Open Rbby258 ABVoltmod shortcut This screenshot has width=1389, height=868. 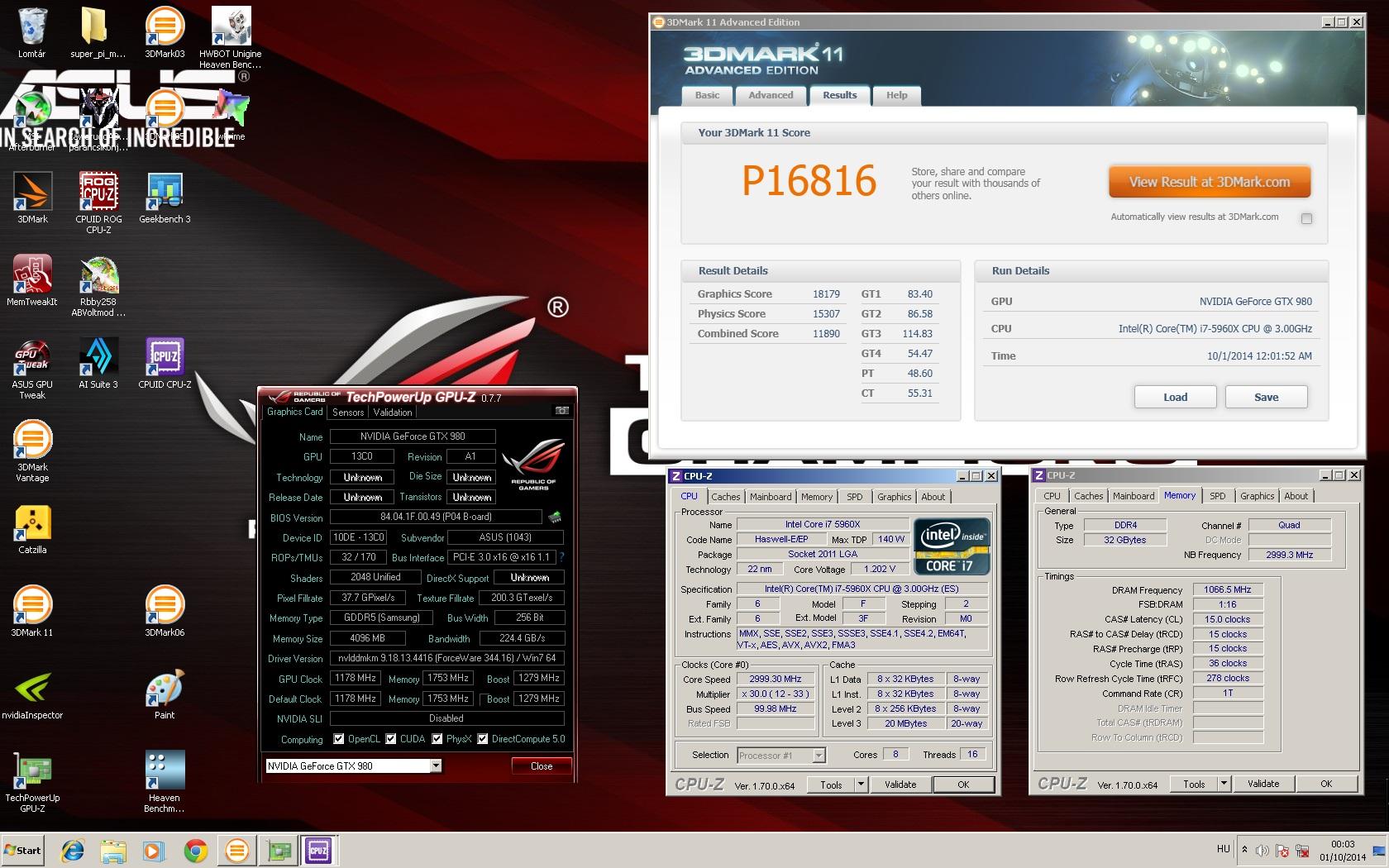[98, 286]
